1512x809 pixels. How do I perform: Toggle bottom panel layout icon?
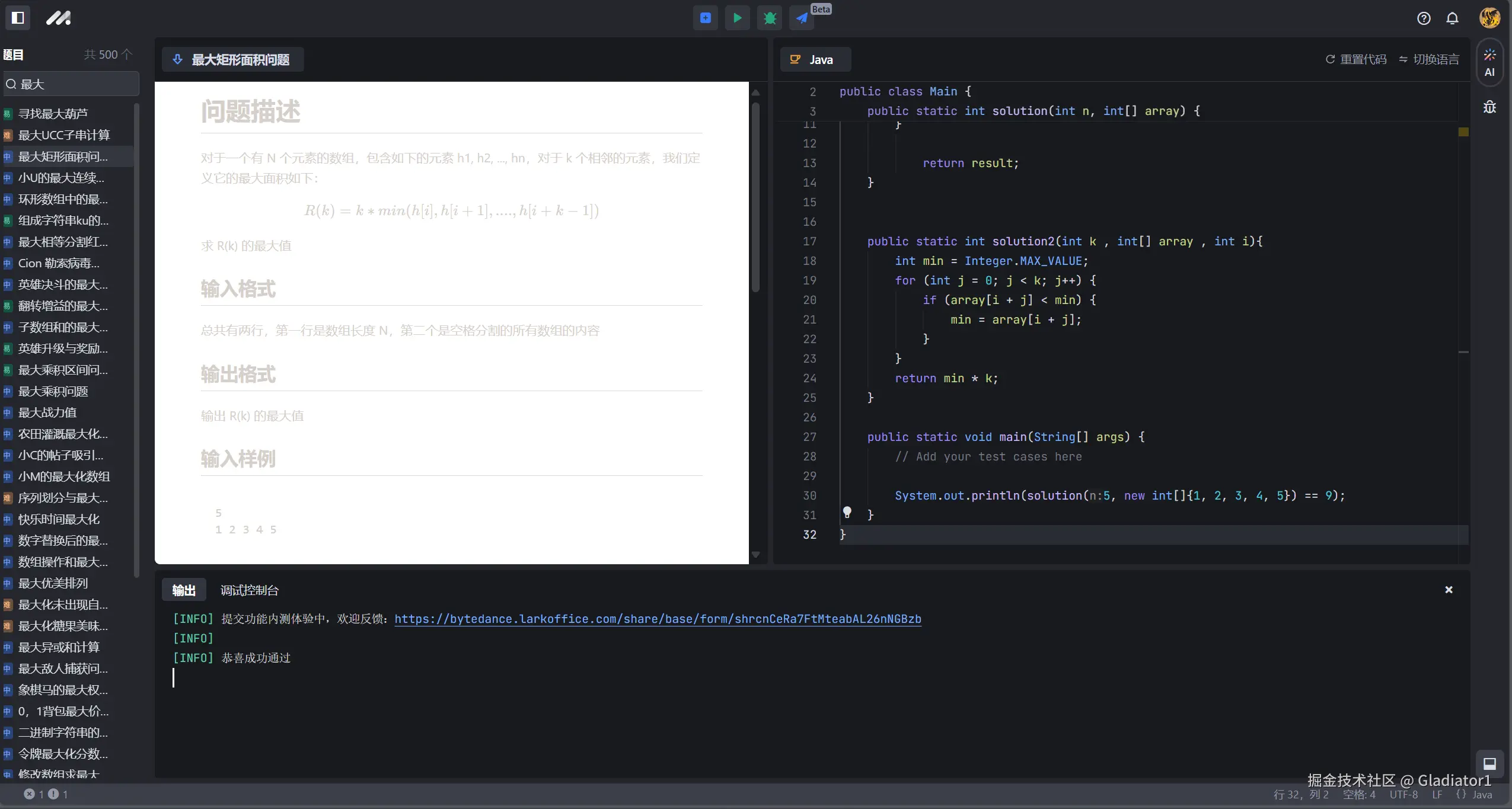(1489, 764)
